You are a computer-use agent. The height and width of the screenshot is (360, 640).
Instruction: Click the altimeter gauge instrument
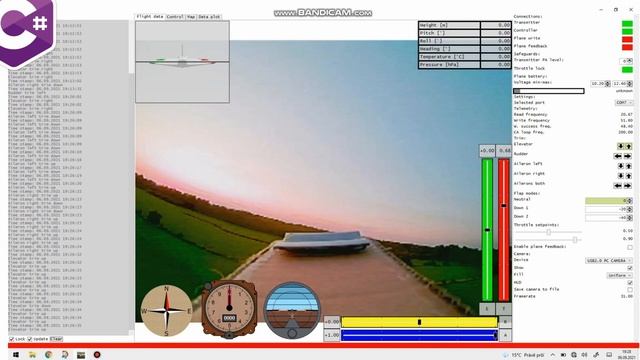pos(229,309)
